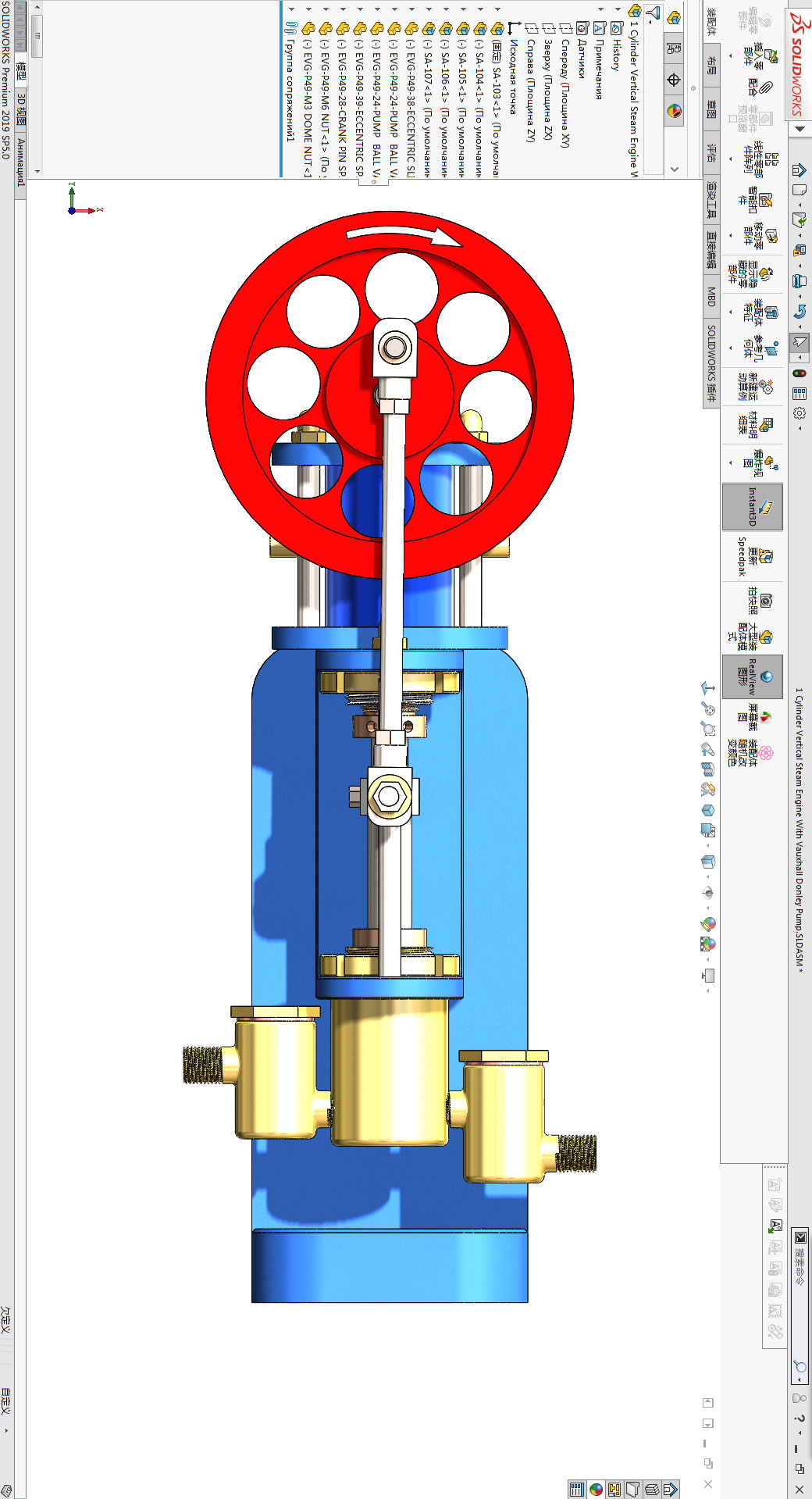Screen dimensions: 812x1499
Task: Open the ConfigurationManager tab icon
Action: coord(675,79)
